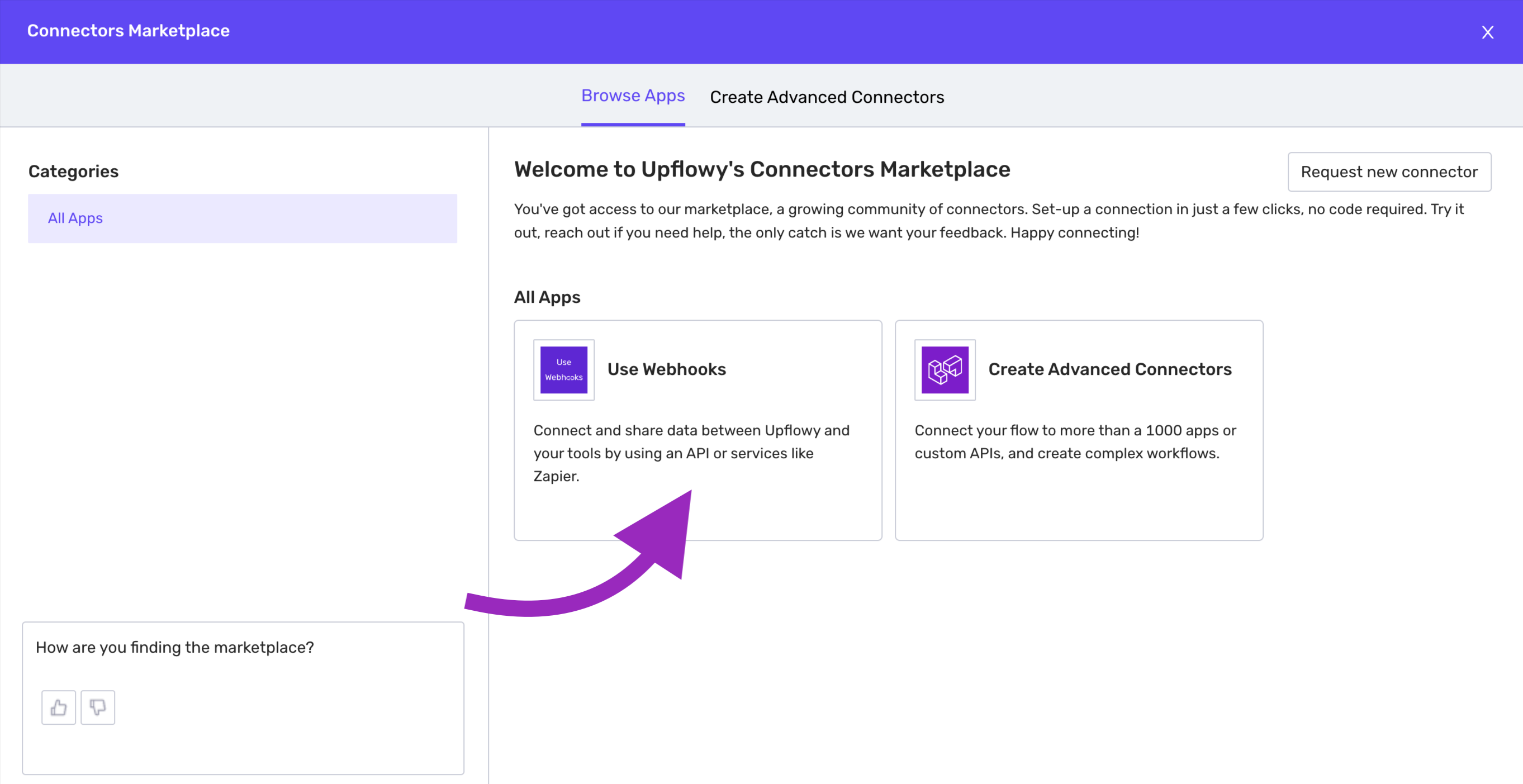Click the 'Connect your flow to more than' description

[1075, 441]
